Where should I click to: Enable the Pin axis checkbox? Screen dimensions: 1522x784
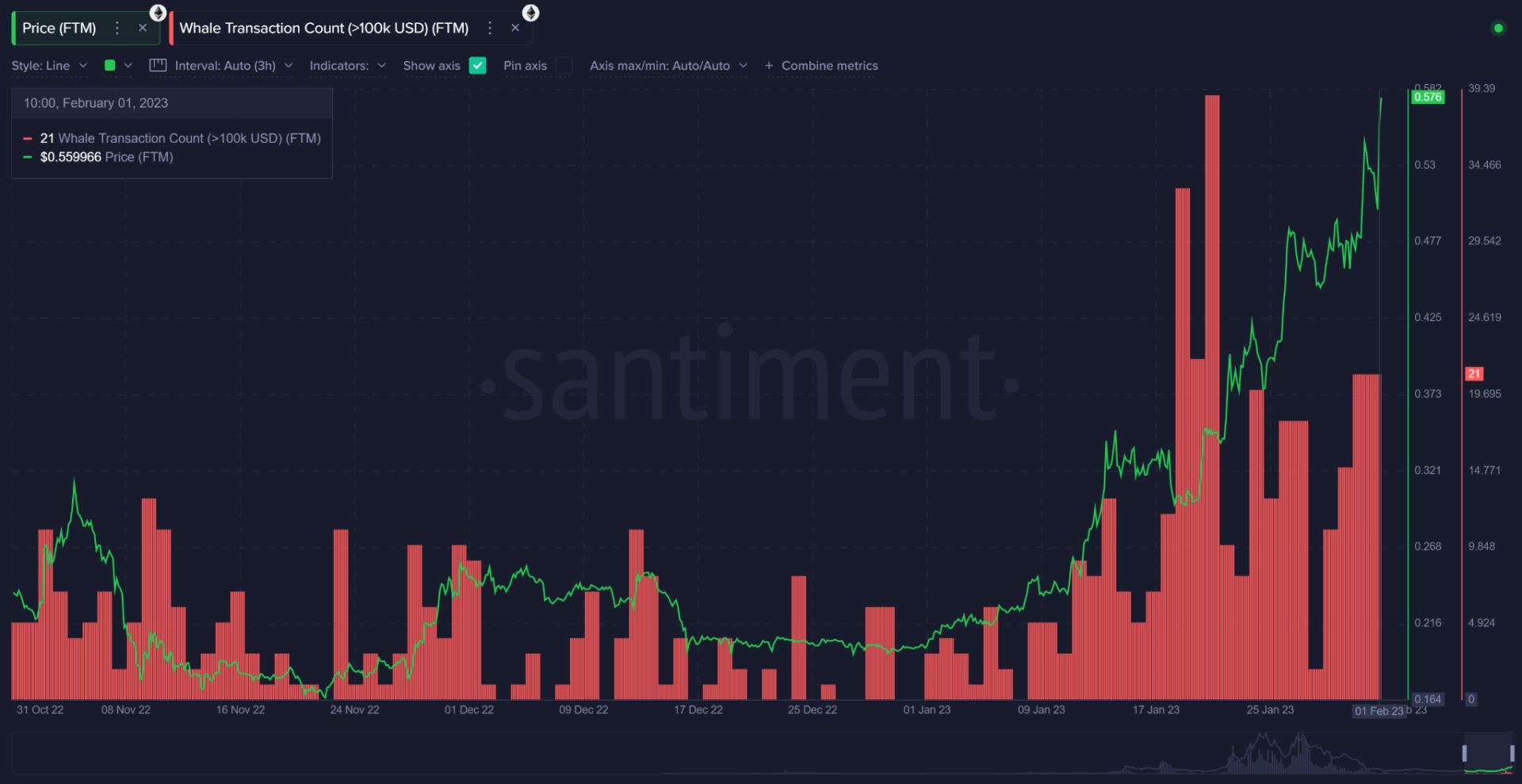[564, 67]
